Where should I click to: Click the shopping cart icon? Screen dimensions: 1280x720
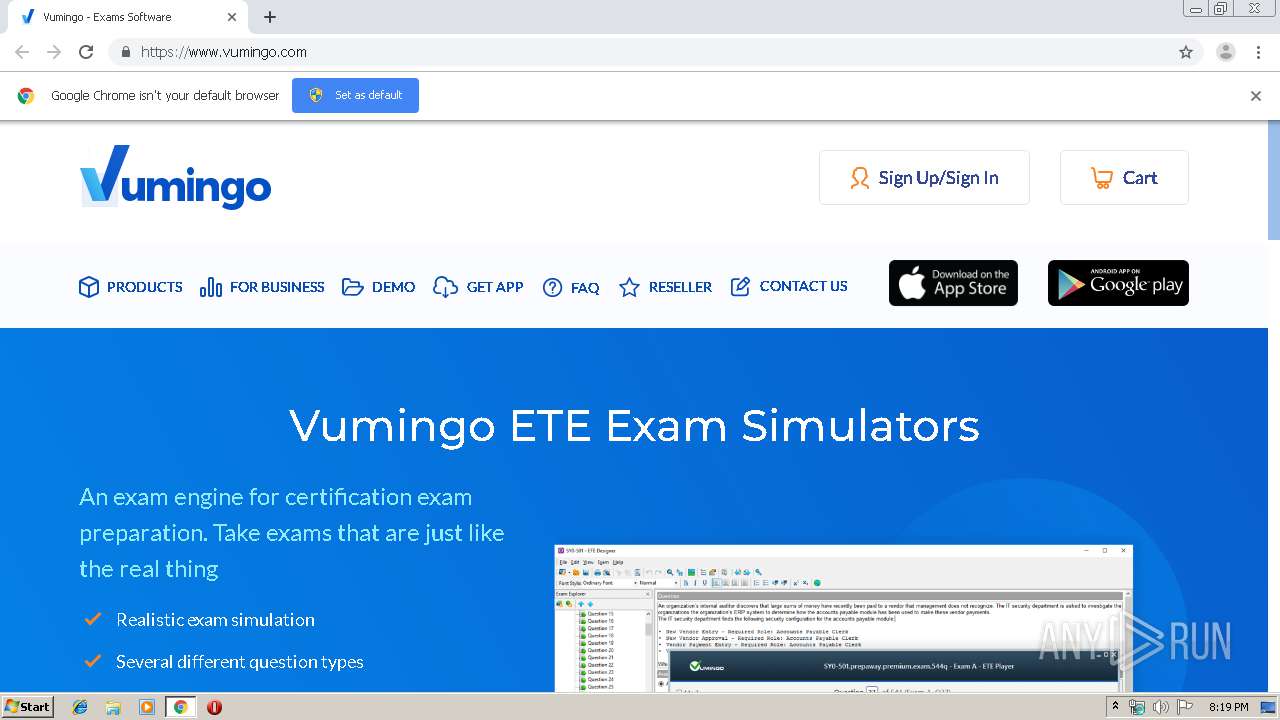[1101, 178]
